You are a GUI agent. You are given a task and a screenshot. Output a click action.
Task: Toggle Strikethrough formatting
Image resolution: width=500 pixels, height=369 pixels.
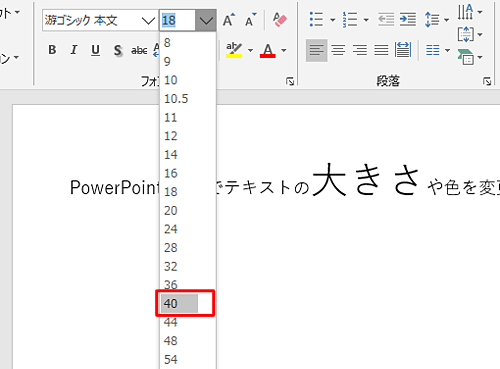click(x=139, y=51)
